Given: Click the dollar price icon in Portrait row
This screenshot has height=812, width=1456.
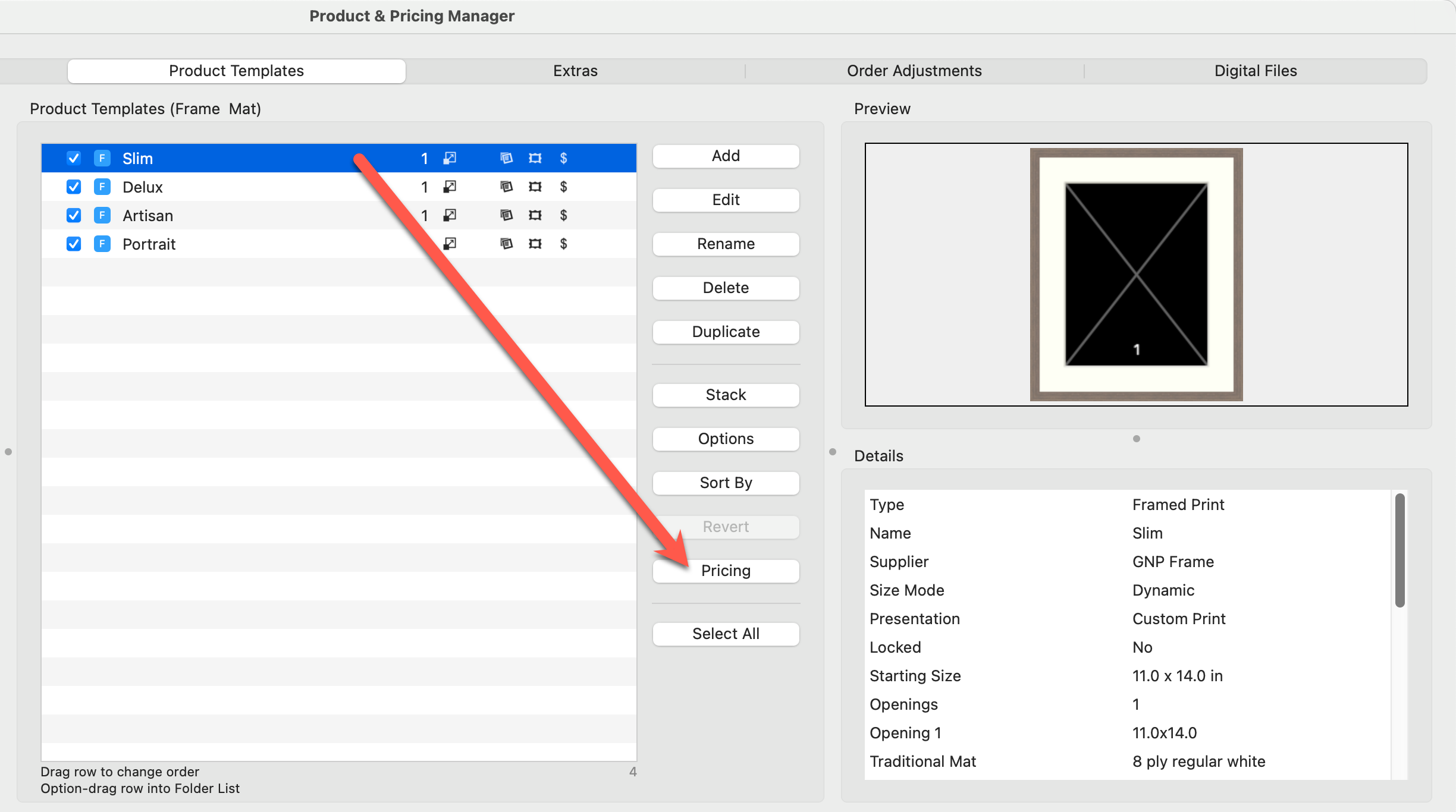Looking at the screenshot, I should click(x=563, y=244).
